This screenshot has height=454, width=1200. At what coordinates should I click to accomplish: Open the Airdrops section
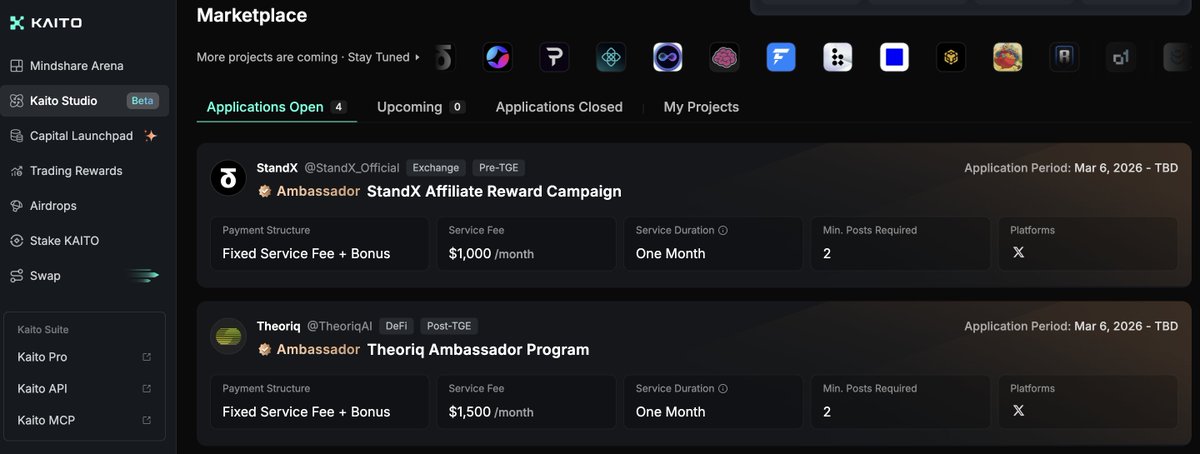53,206
